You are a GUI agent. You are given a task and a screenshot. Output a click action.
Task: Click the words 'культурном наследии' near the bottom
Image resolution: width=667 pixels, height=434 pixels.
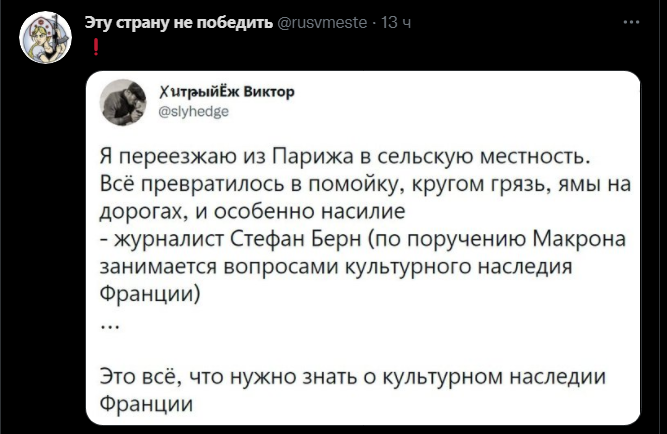coord(494,377)
